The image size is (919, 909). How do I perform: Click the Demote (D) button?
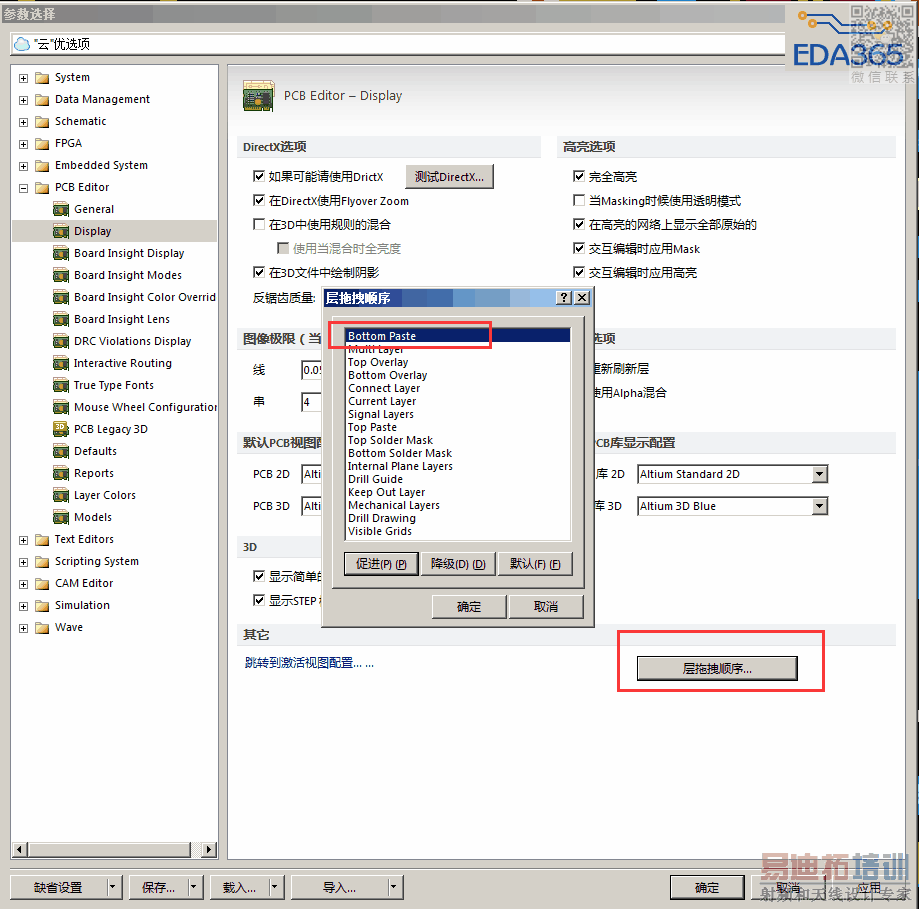(x=458, y=564)
